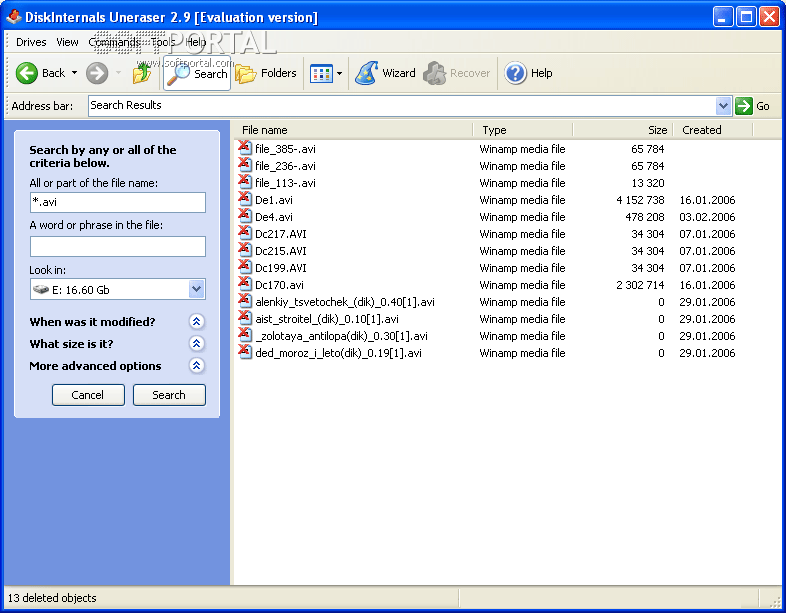Click status bar text 13 deleted objects
786x613 pixels.
pos(52,598)
